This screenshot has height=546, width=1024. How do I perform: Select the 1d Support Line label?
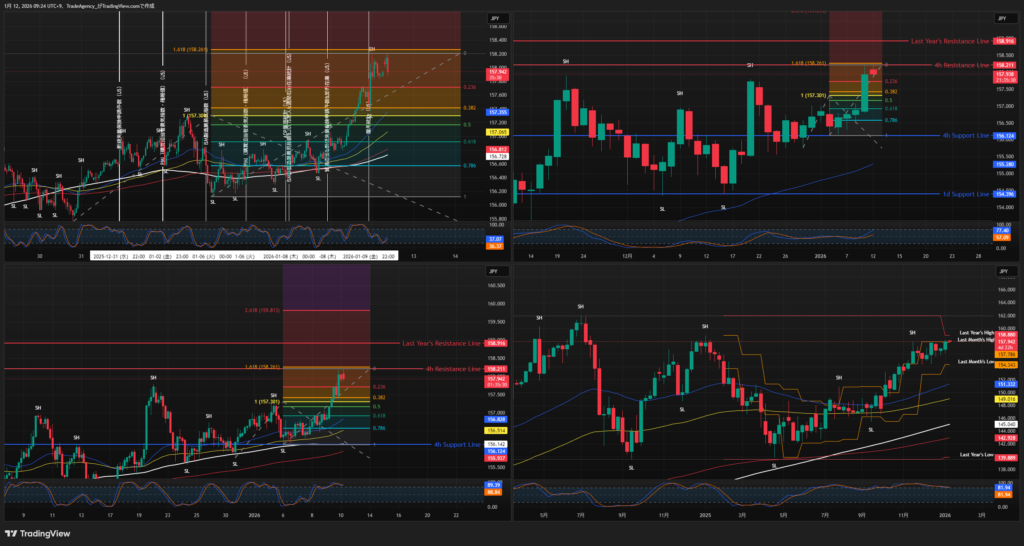[x=966, y=195]
